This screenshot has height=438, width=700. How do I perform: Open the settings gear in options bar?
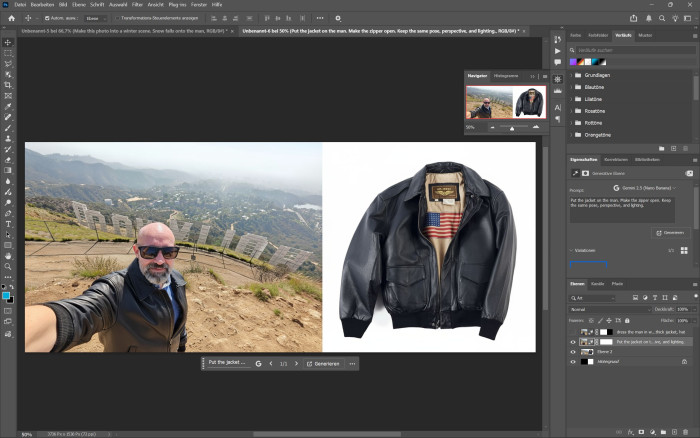(338, 17)
